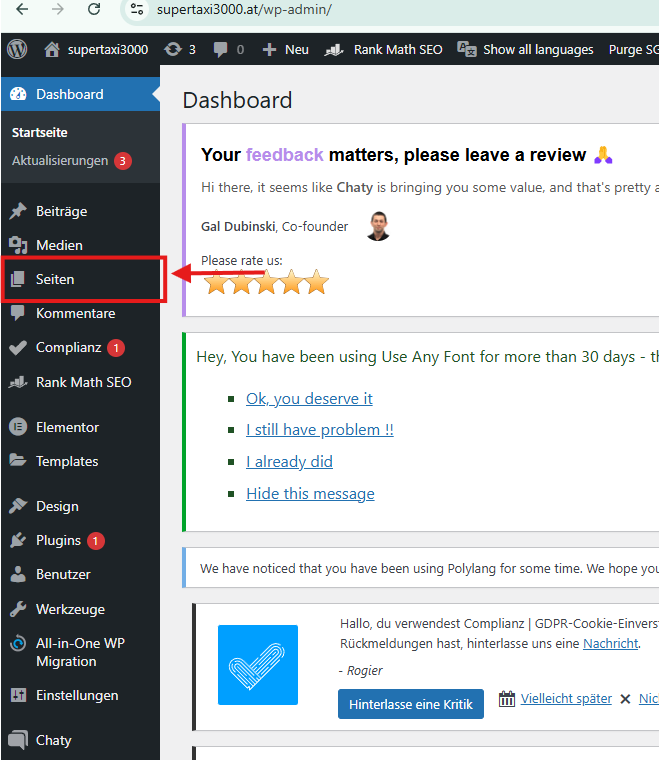Viewport: 659px width, 760px height.
Task: Click the Seiten pages icon
Action: point(18,279)
